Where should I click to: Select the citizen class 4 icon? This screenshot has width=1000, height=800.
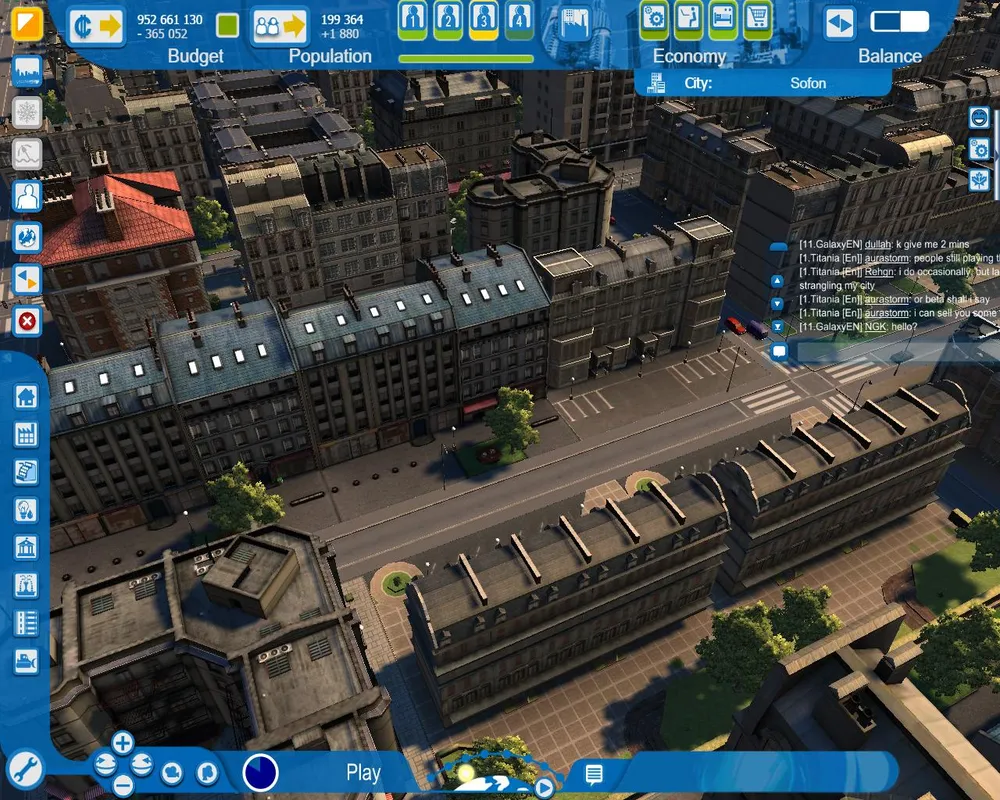(x=519, y=19)
